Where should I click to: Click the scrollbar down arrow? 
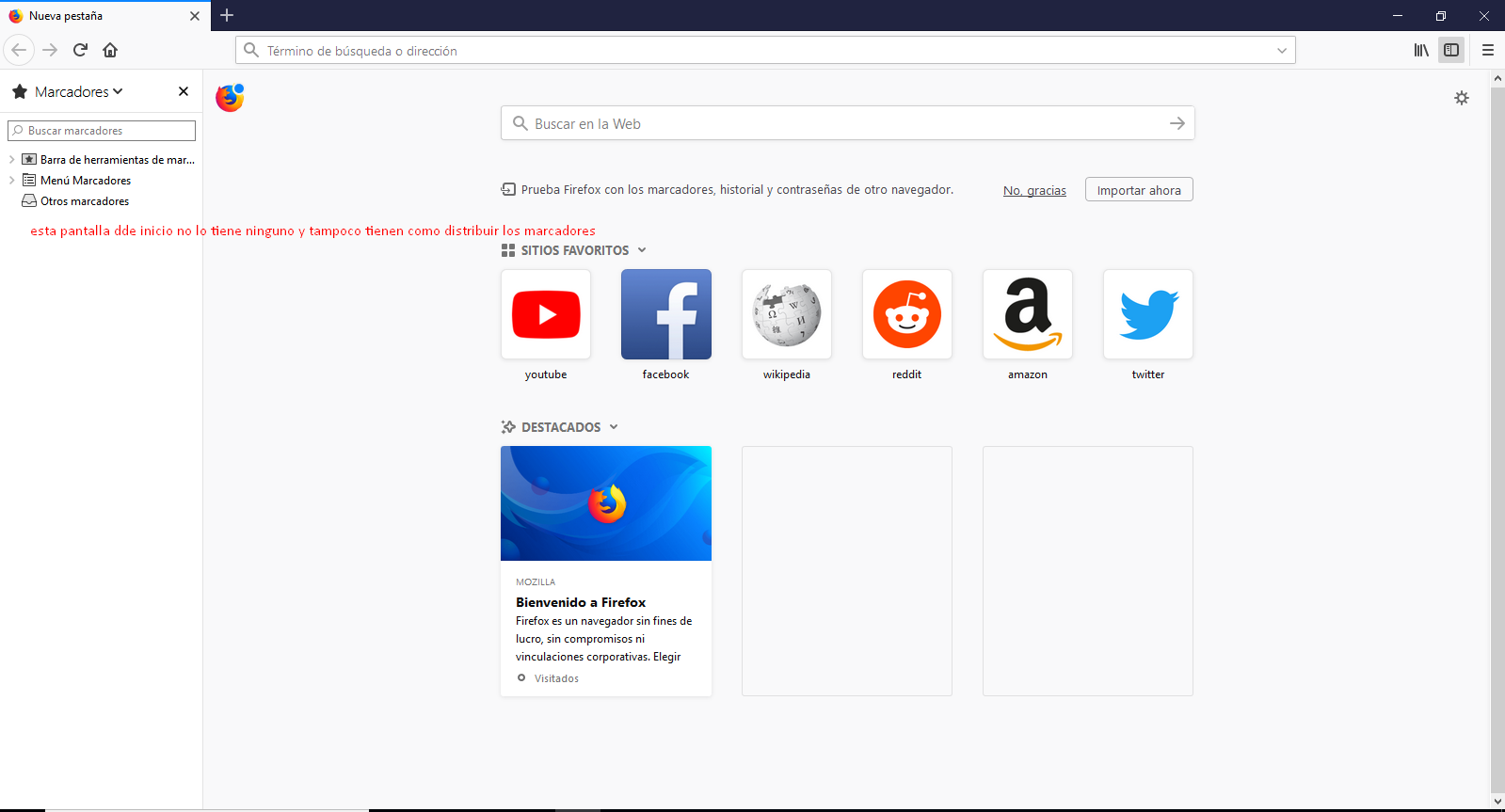(1497, 803)
